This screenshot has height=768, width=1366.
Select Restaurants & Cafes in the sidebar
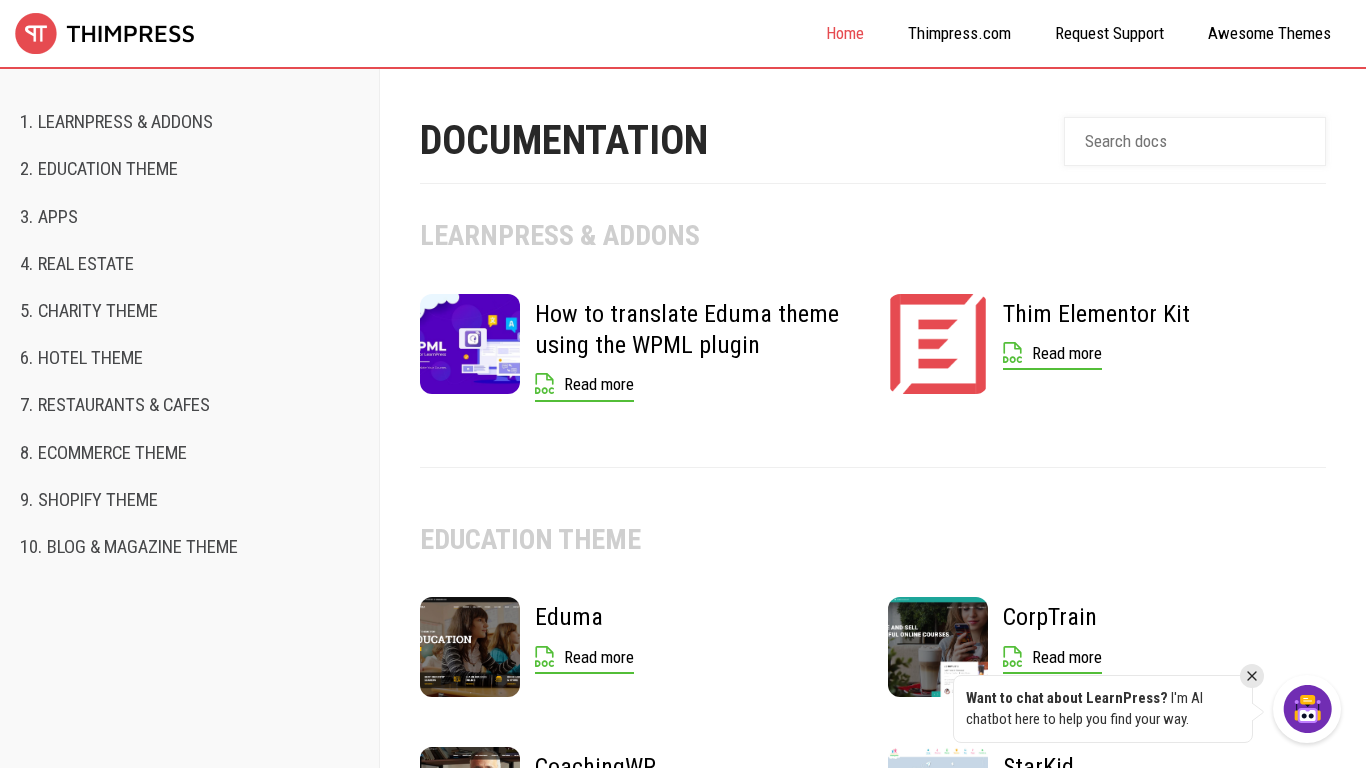(x=115, y=405)
